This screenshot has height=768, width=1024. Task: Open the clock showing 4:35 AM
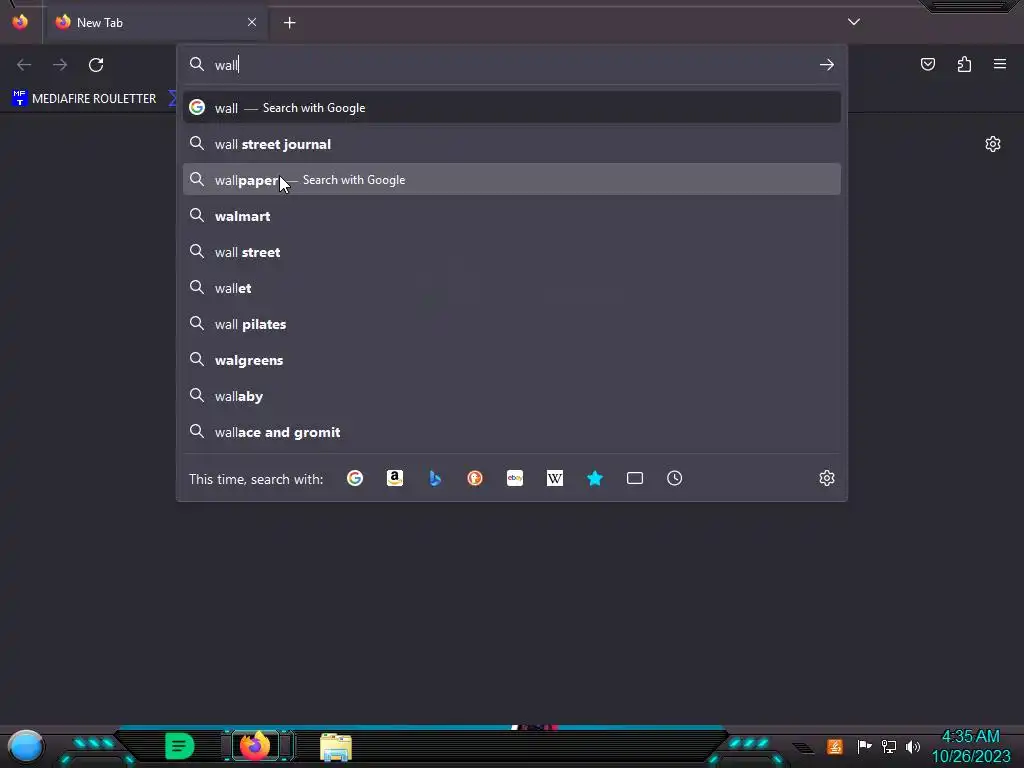971,746
